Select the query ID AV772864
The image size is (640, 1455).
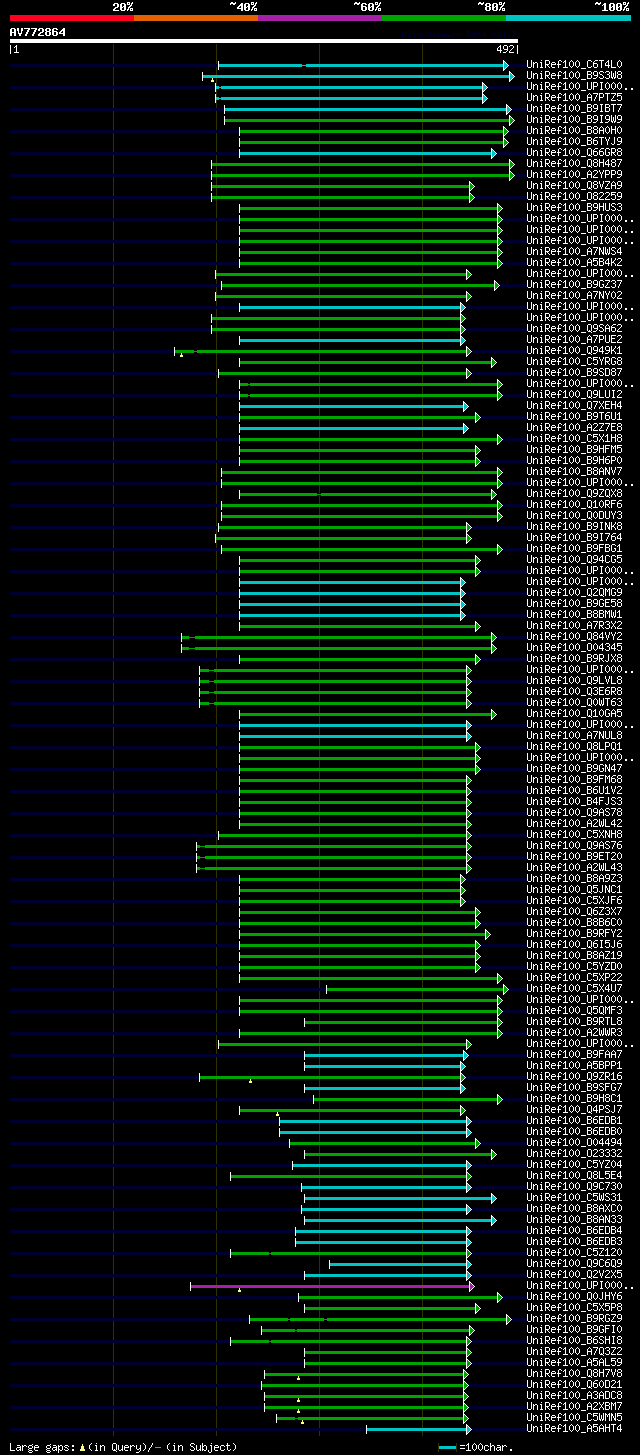click(38, 32)
